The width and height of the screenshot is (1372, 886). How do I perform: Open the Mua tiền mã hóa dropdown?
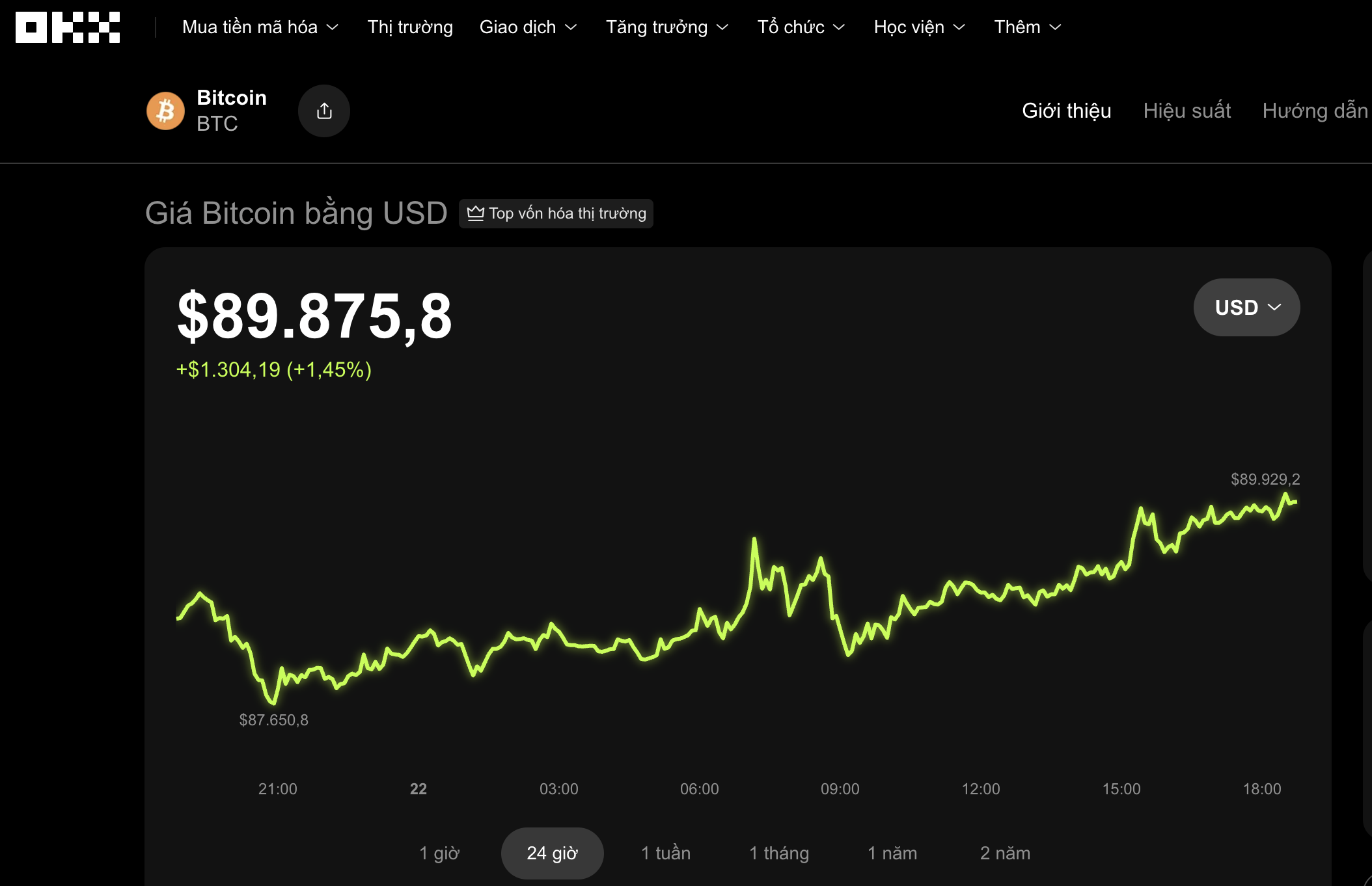coord(258,27)
